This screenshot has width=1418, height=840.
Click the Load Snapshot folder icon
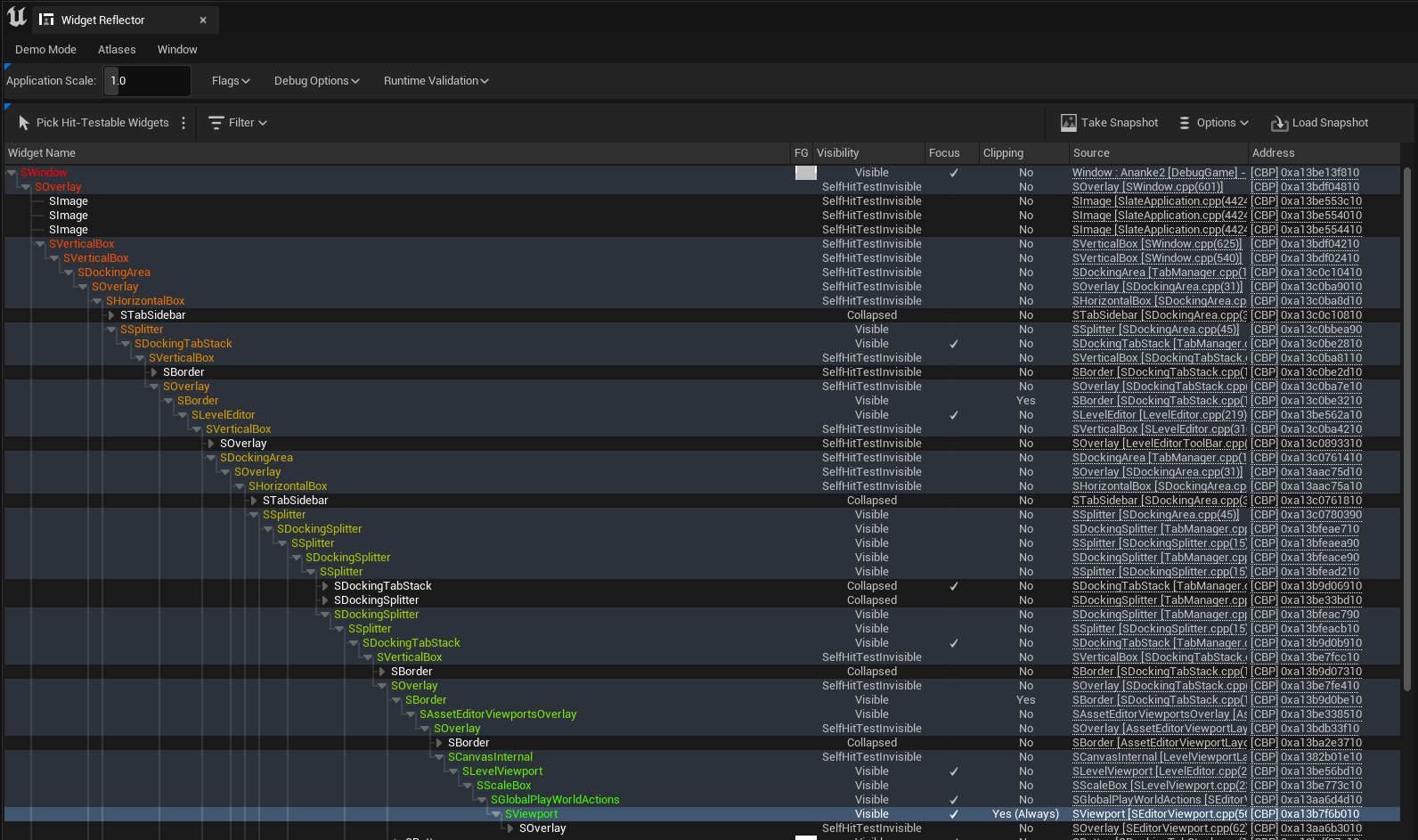tap(1279, 123)
